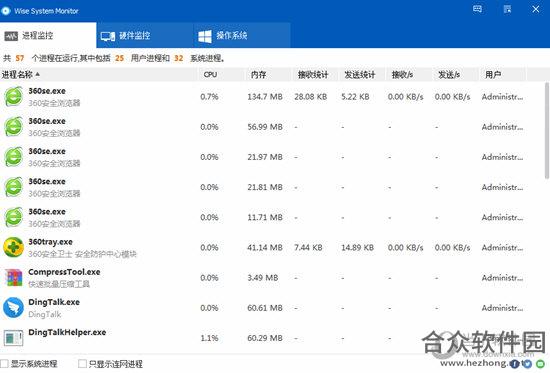Click Administr... user in 360tray.exe row
The width and height of the screenshot is (550, 373).
[502, 248]
